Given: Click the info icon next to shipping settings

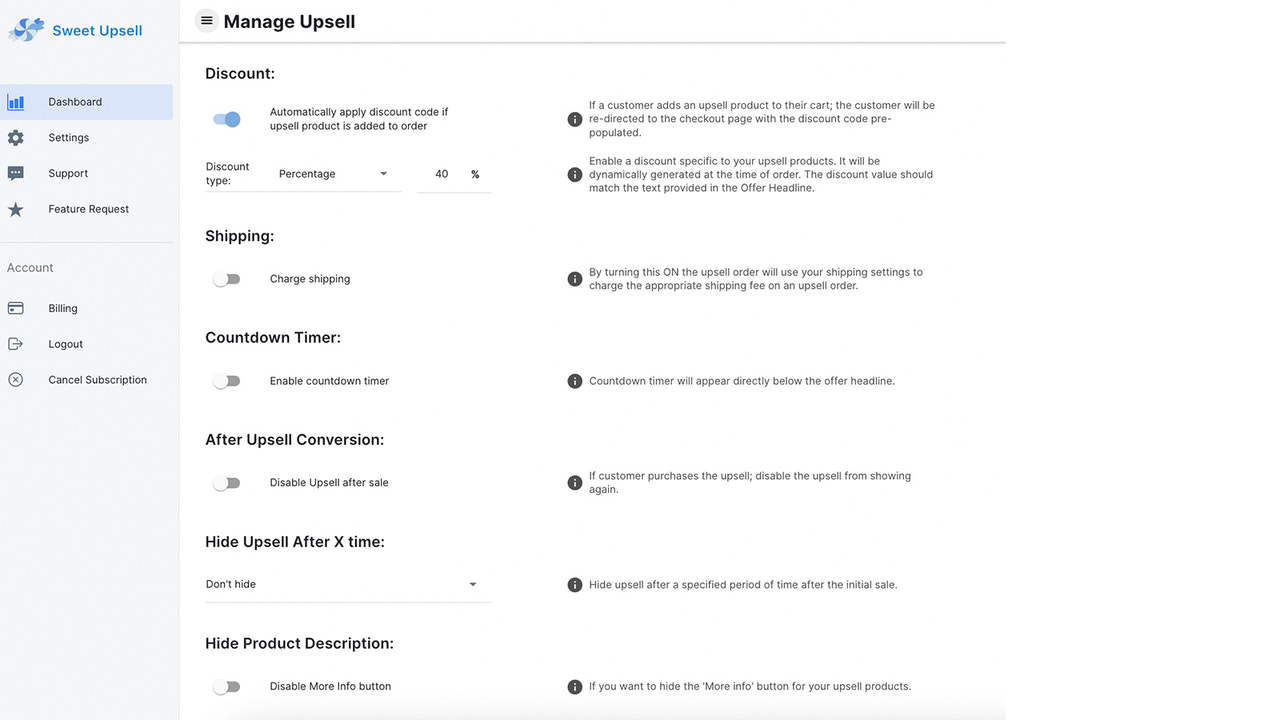Looking at the screenshot, I should (x=575, y=278).
